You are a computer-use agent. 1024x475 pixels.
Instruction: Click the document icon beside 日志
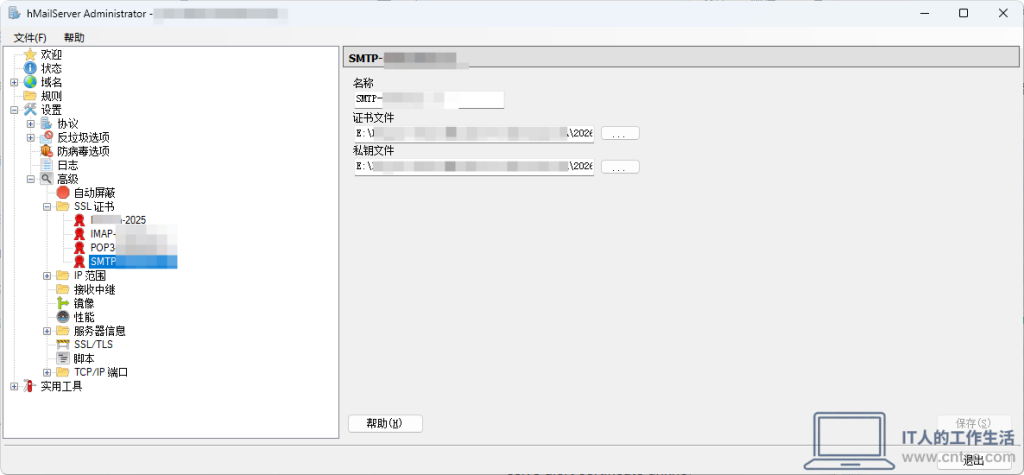46,165
